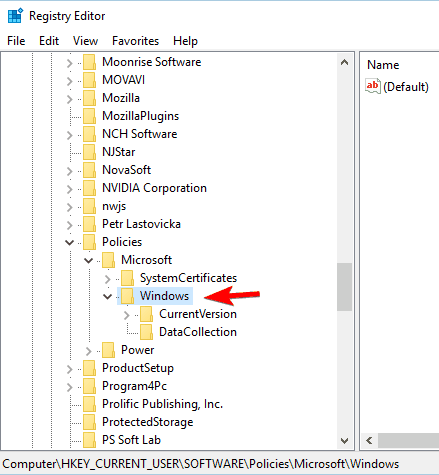
Task: Expand the NovaSoft key
Action: click(x=69, y=171)
